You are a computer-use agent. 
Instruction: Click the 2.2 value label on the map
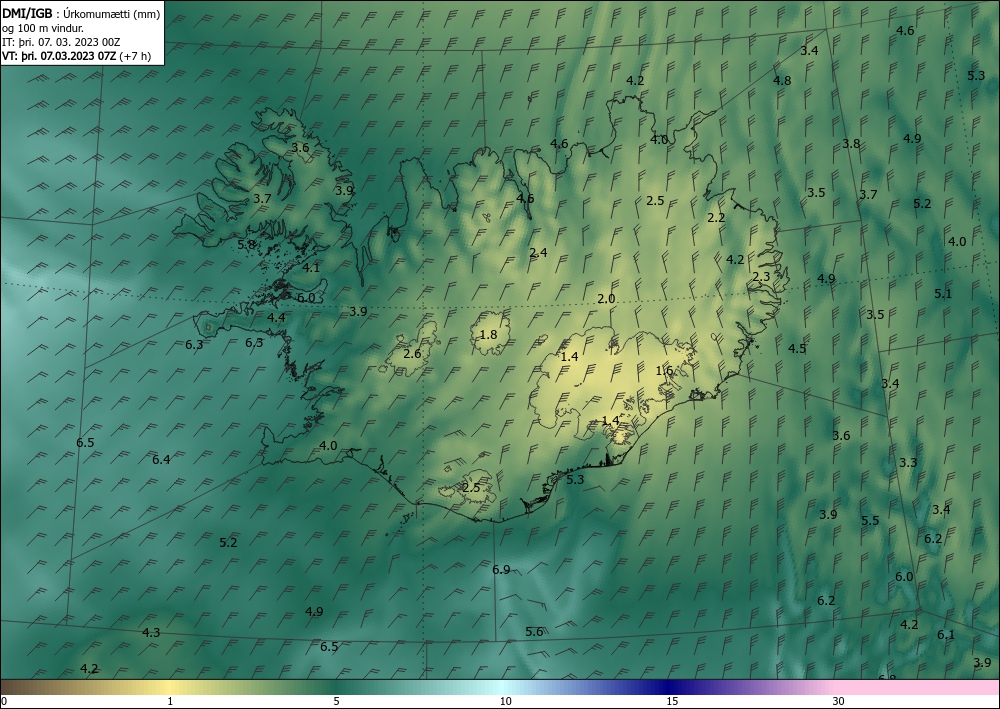tap(716, 217)
